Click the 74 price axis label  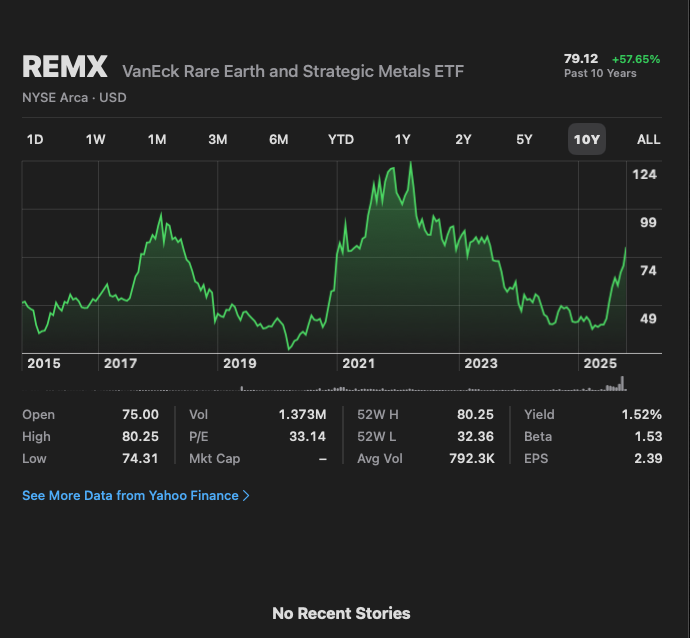pos(648,270)
